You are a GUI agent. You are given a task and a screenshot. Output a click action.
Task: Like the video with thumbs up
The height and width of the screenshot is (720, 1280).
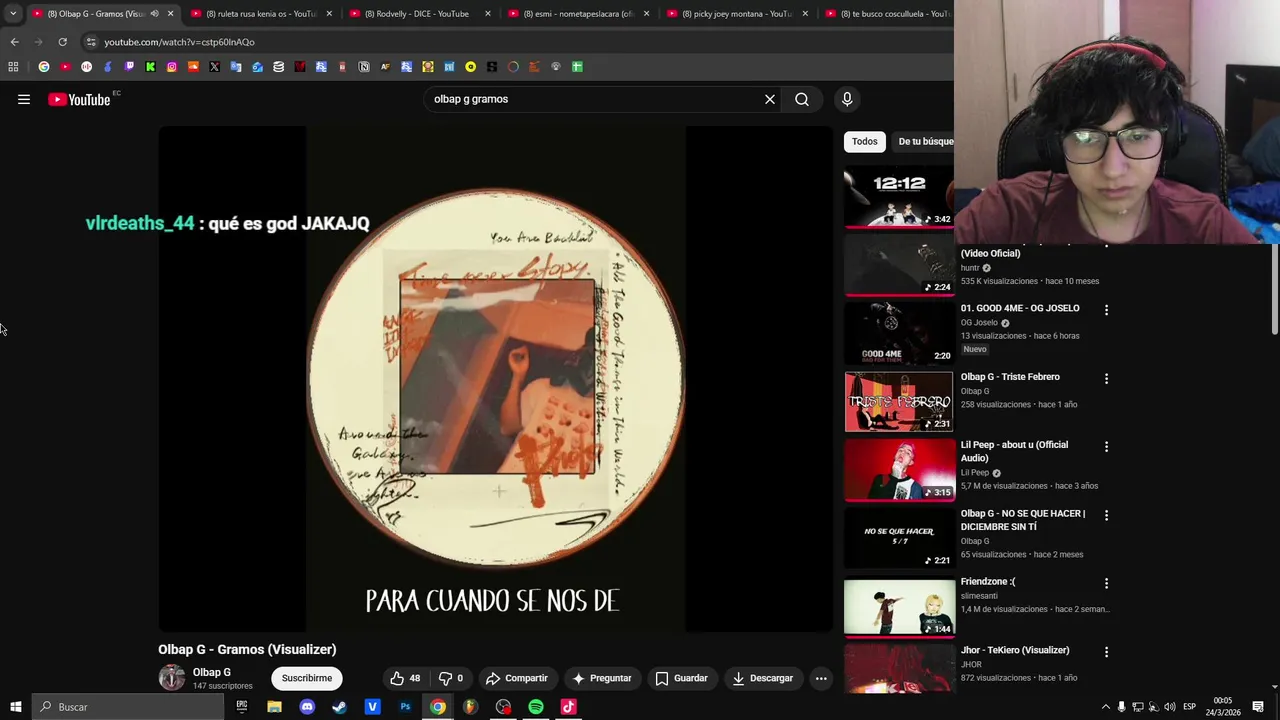pos(405,678)
